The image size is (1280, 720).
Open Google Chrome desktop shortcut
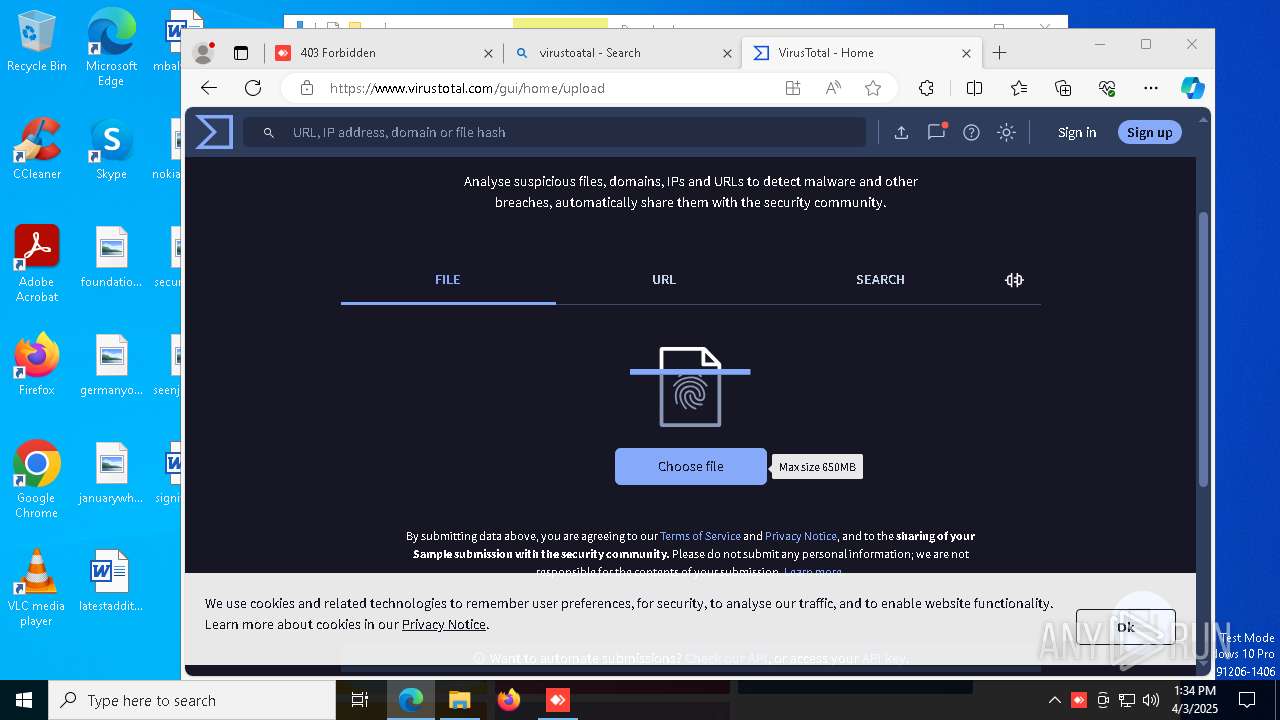point(37,479)
